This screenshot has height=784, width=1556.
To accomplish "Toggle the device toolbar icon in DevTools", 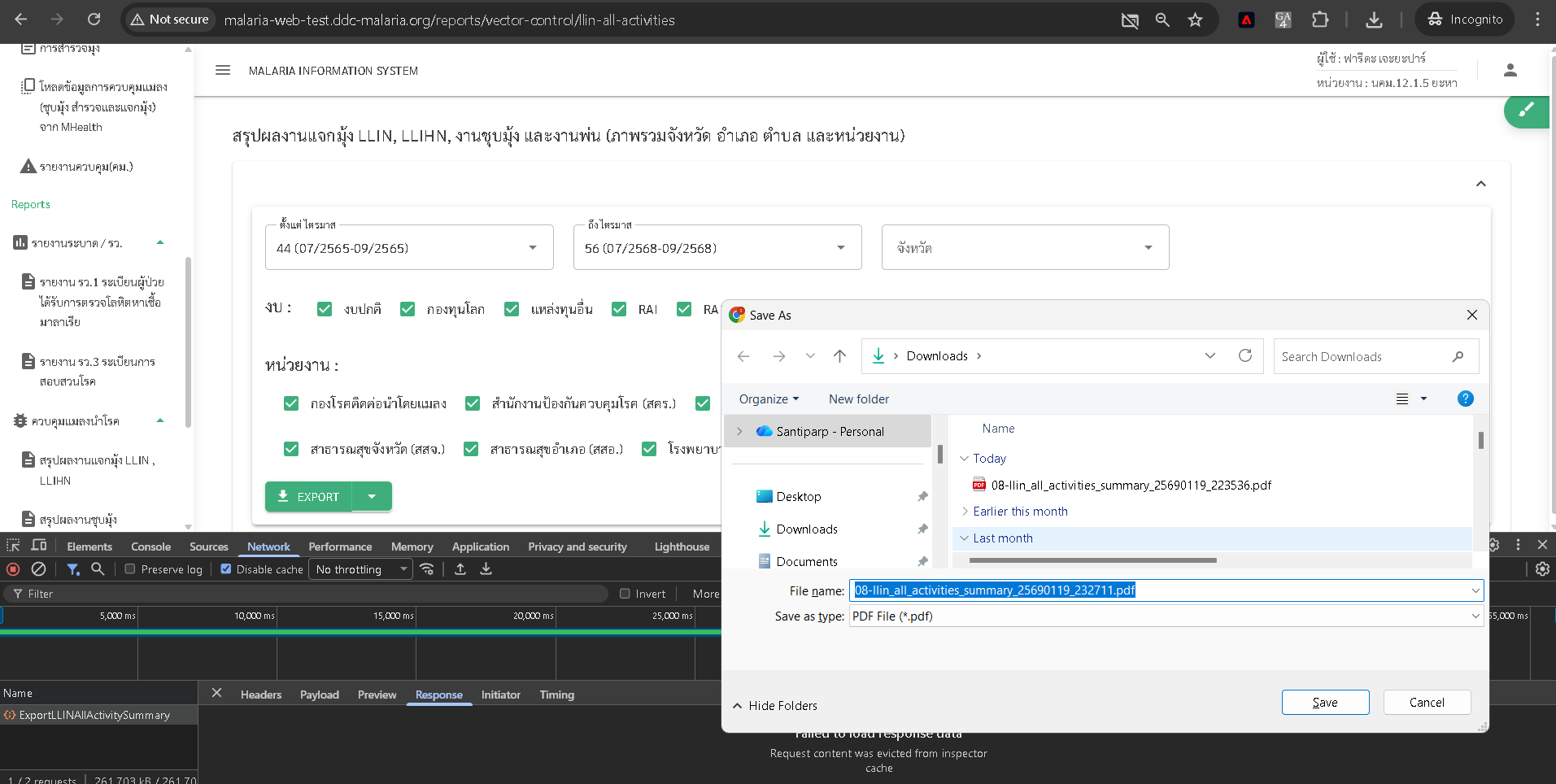I will (39, 546).
